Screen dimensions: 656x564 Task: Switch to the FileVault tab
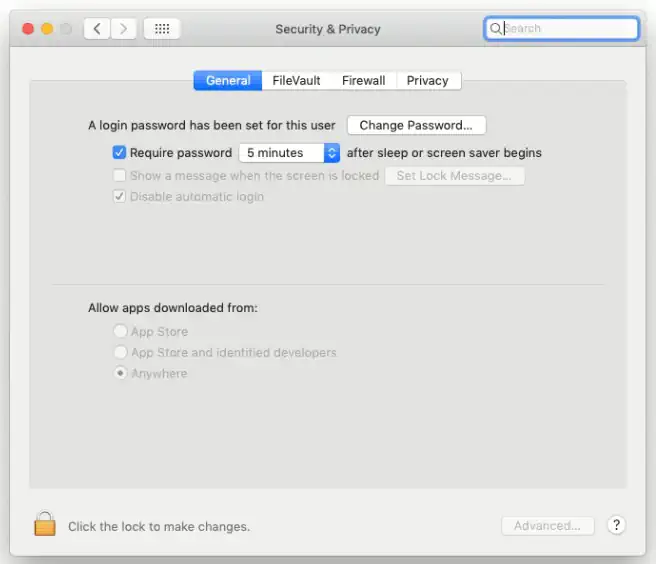pyautogui.click(x=297, y=80)
